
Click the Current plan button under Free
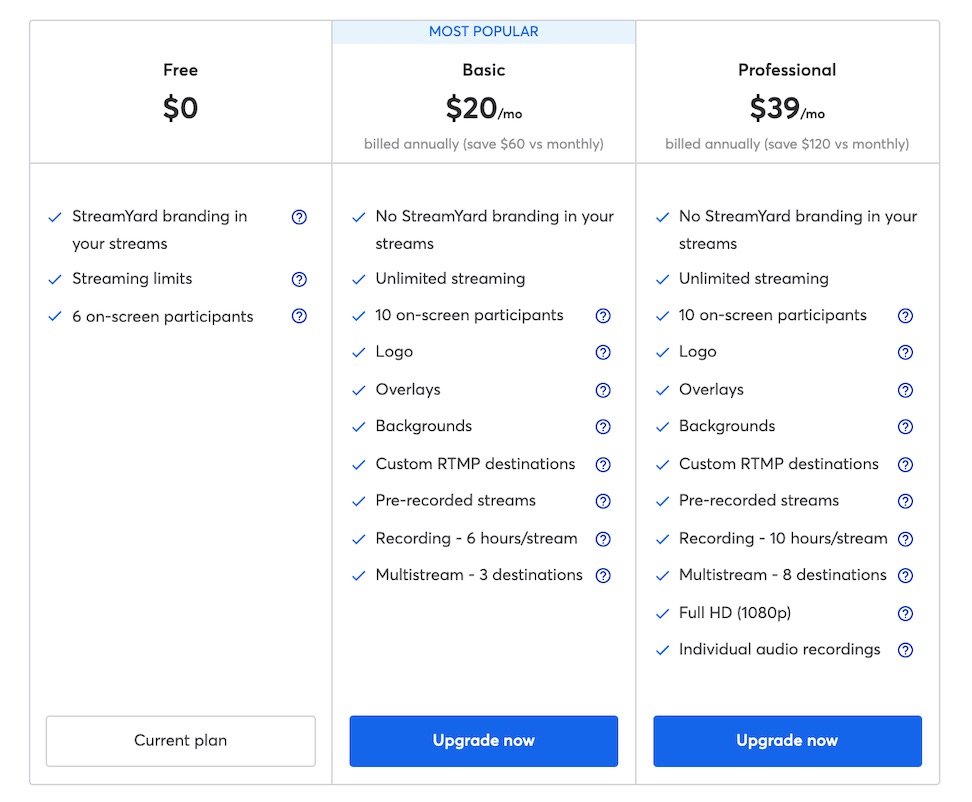click(x=180, y=741)
